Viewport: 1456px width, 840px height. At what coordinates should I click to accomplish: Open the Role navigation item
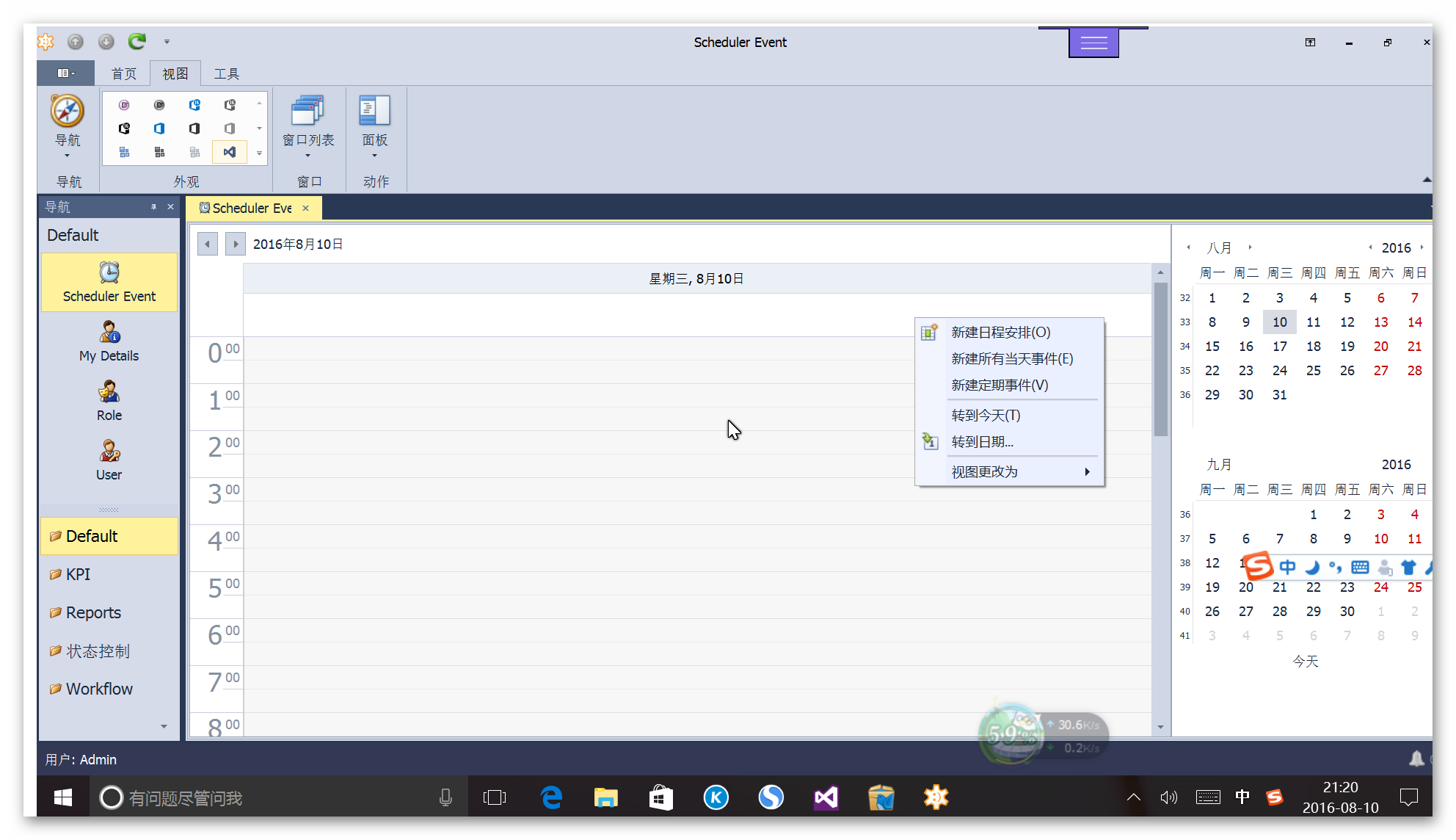109,401
